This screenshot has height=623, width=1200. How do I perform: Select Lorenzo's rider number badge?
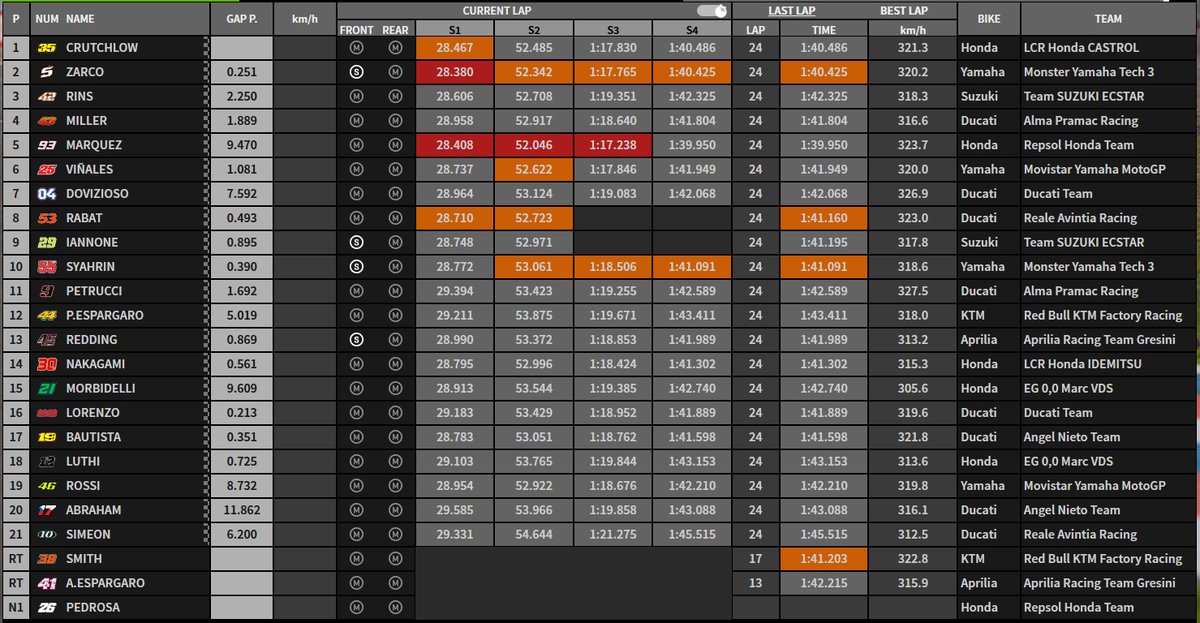coord(45,412)
